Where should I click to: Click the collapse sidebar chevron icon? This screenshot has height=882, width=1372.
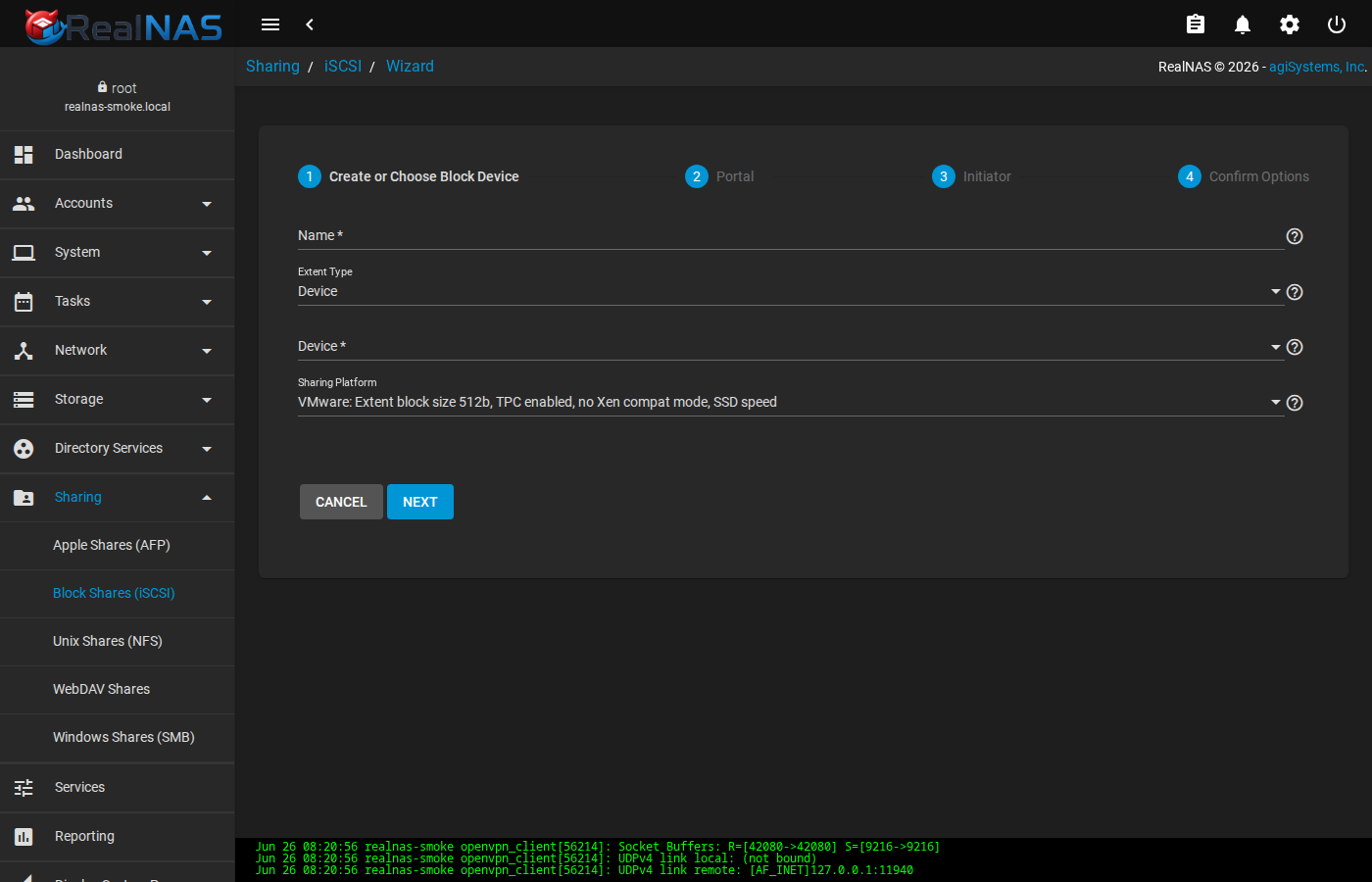click(x=310, y=24)
